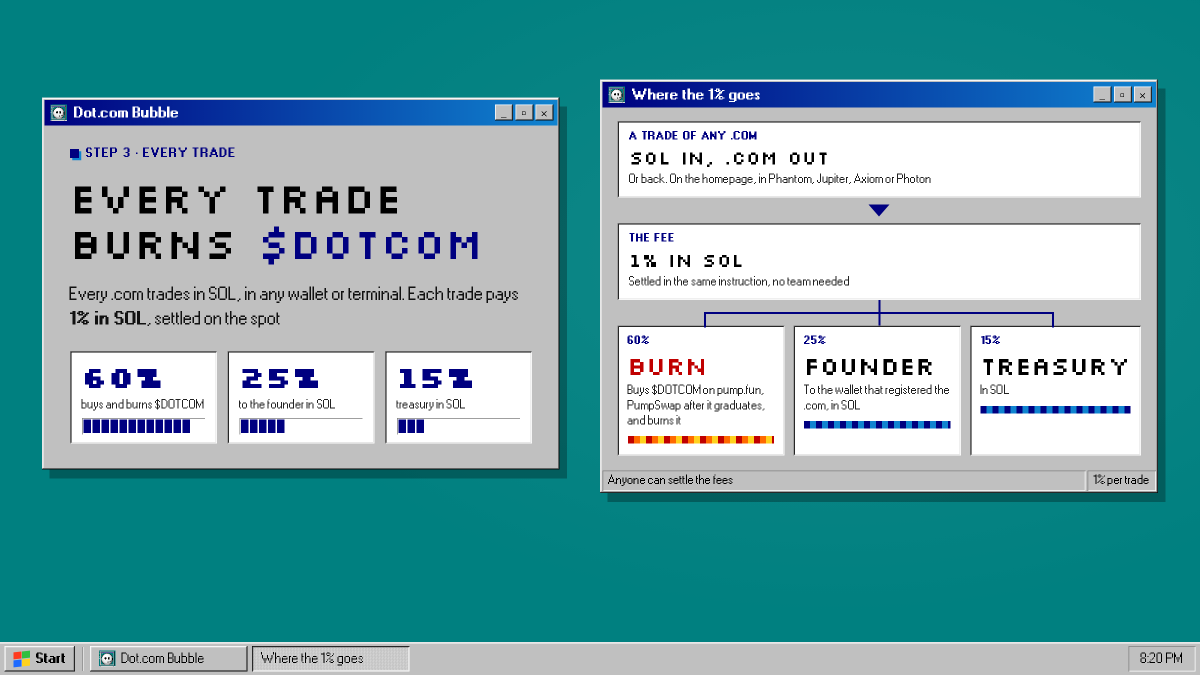The width and height of the screenshot is (1200, 675).
Task: Click the FOUNDER heading
Action: tap(869, 367)
